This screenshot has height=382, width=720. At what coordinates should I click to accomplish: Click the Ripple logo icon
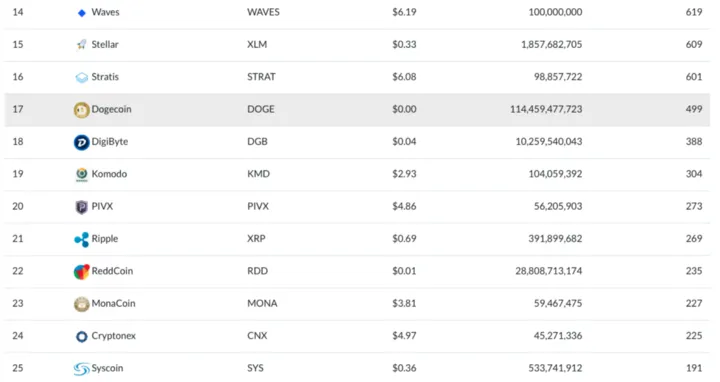[x=82, y=239]
